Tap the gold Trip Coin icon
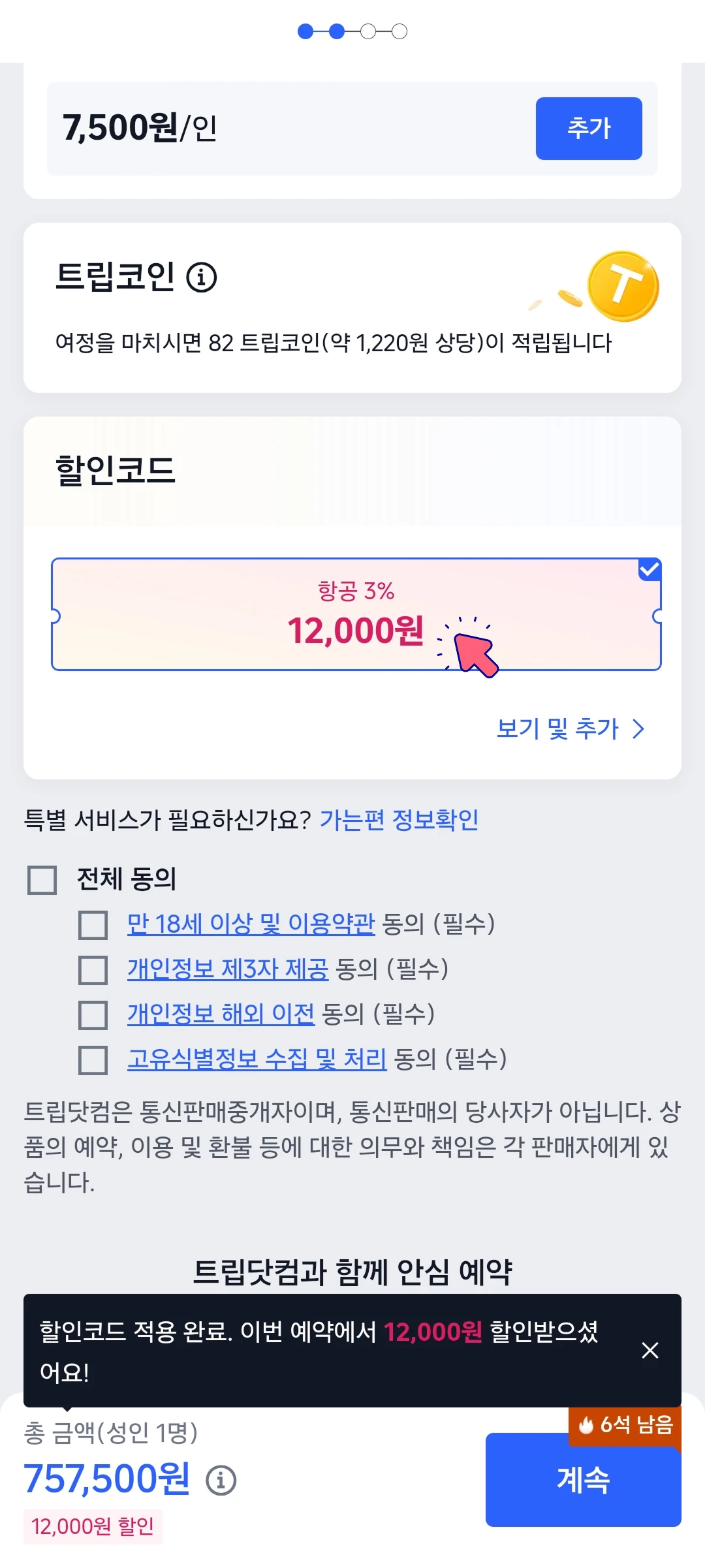 pyautogui.click(x=623, y=287)
